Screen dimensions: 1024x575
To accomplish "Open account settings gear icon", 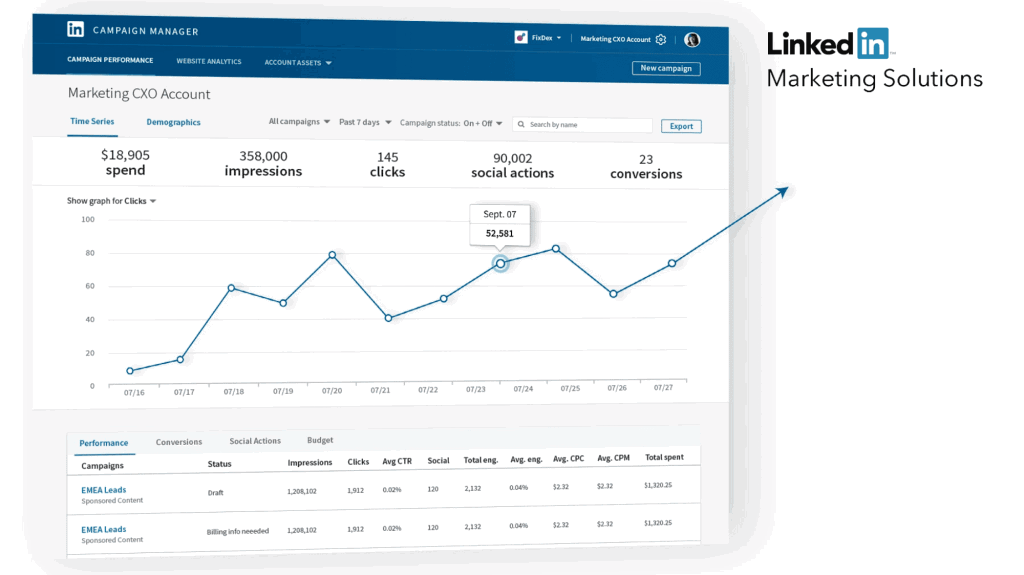I will click(x=661, y=39).
